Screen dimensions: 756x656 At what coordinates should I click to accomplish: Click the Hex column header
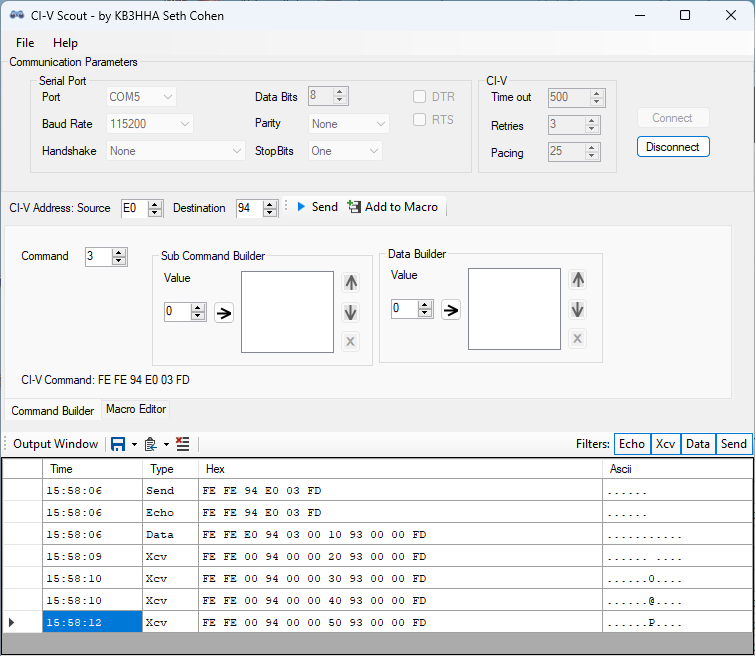[x=401, y=469]
